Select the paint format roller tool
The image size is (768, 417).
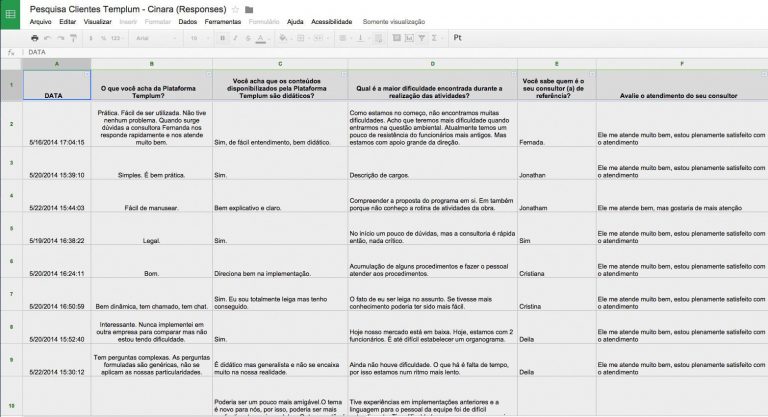(x=73, y=38)
